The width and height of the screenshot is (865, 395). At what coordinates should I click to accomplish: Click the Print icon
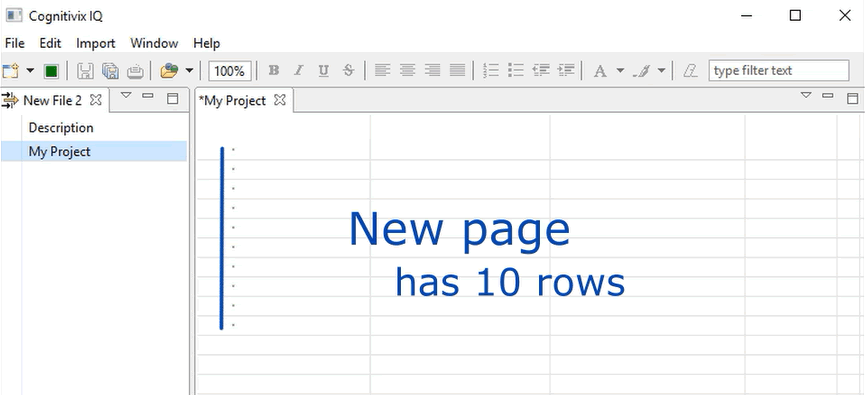[x=135, y=71]
